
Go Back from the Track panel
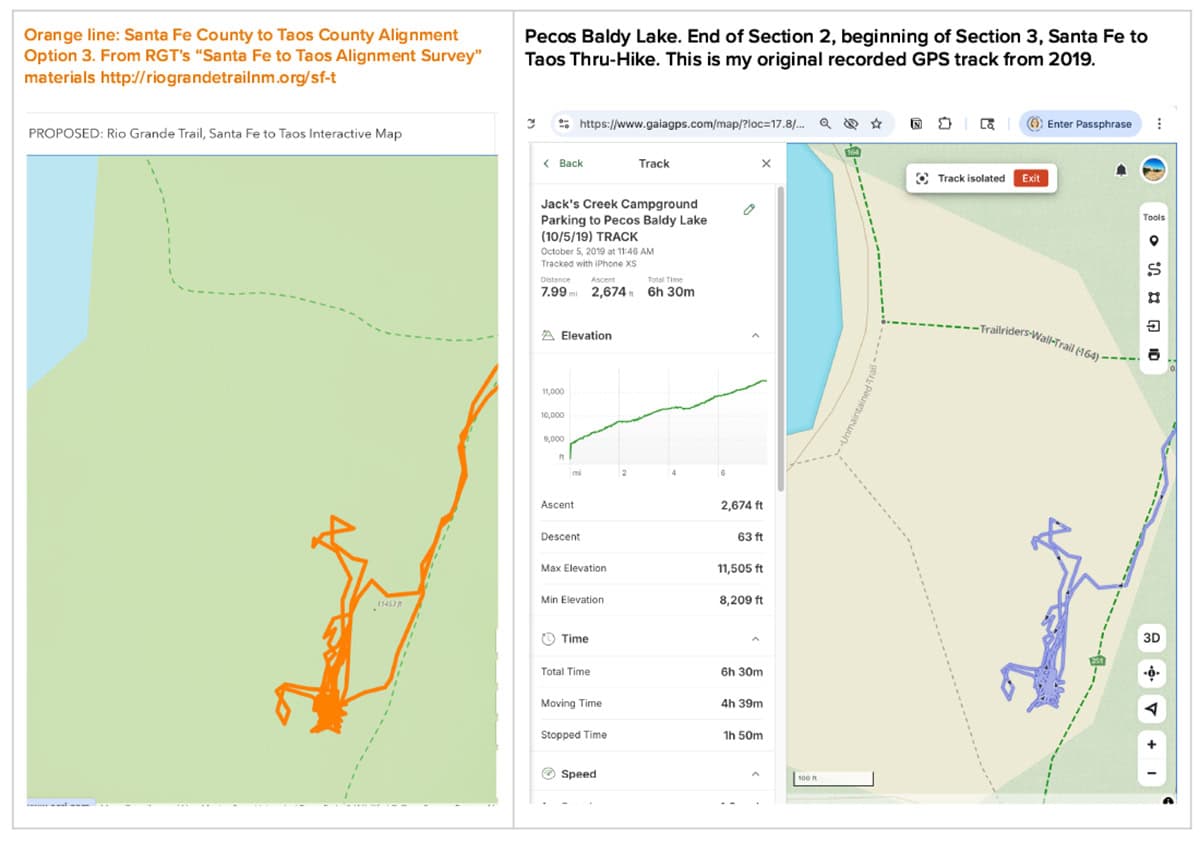[564, 163]
